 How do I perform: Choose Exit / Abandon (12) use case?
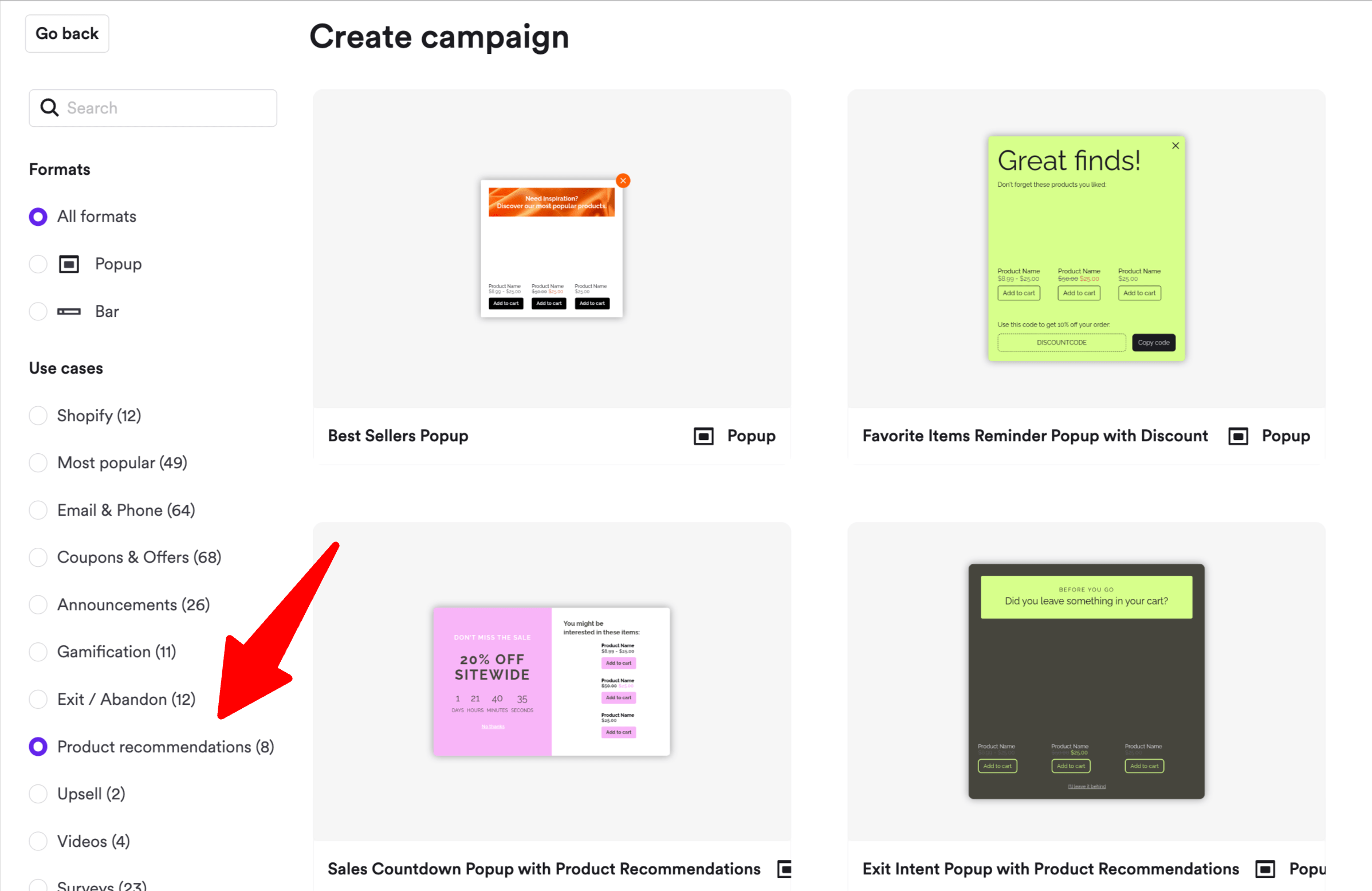[38, 699]
